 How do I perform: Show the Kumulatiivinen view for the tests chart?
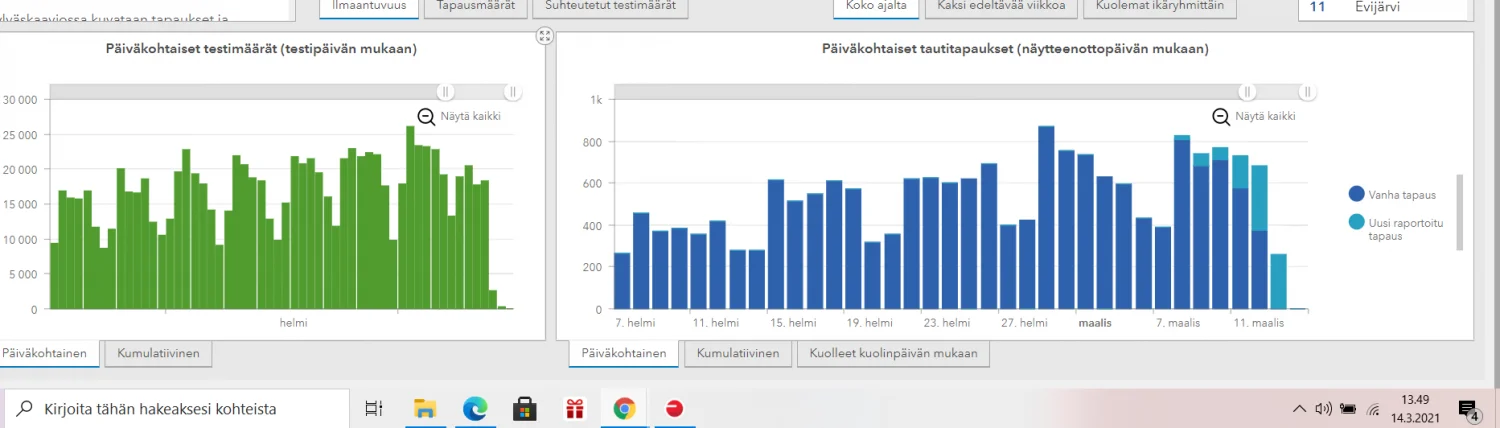158,353
